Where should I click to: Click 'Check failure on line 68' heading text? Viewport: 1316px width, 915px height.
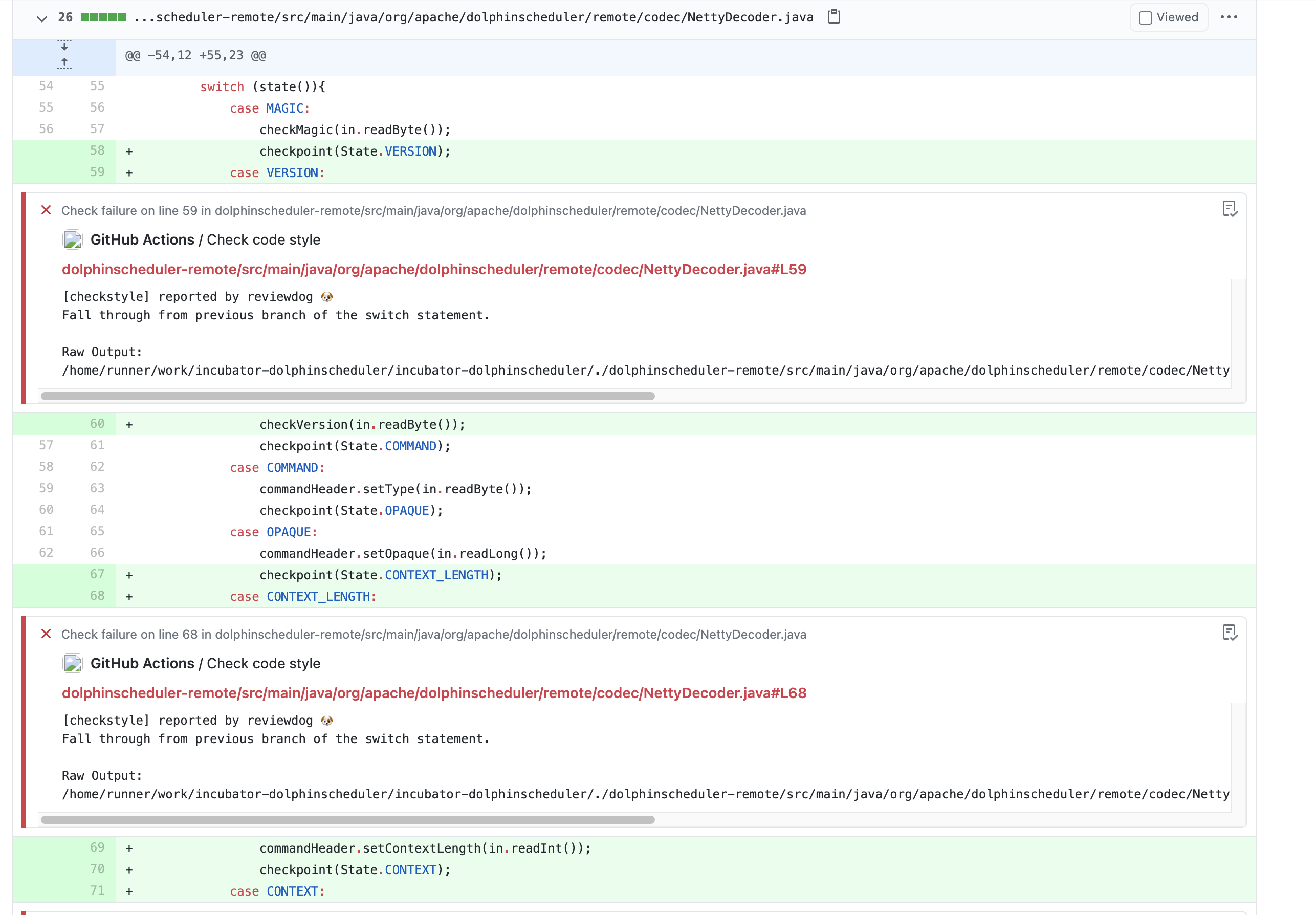pyautogui.click(x=433, y=634)
